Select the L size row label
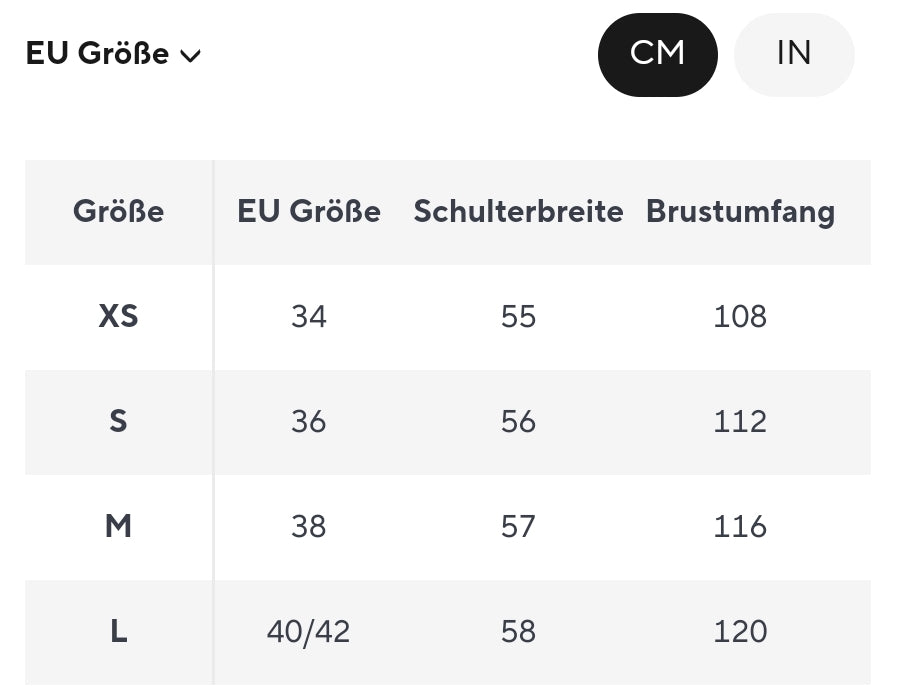 [118, 632]
